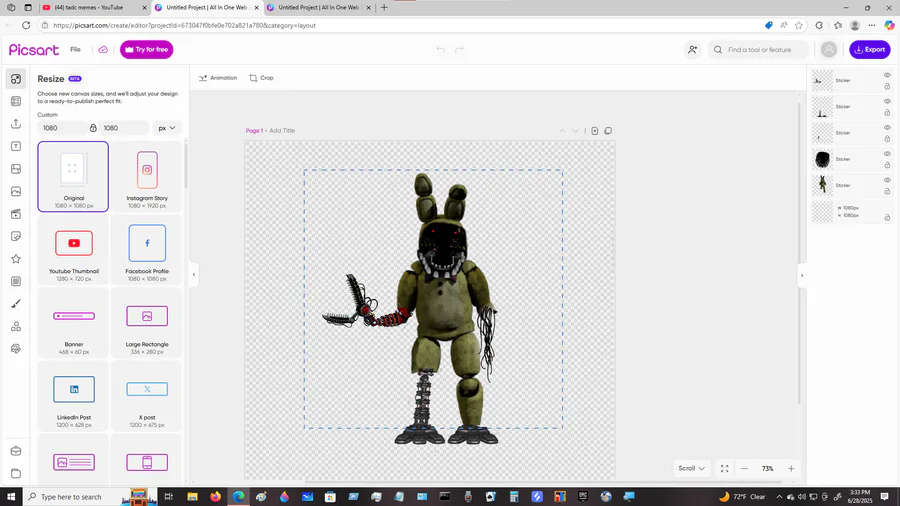Open the Video clapperboard icon in sidebar

pos(16,214)
